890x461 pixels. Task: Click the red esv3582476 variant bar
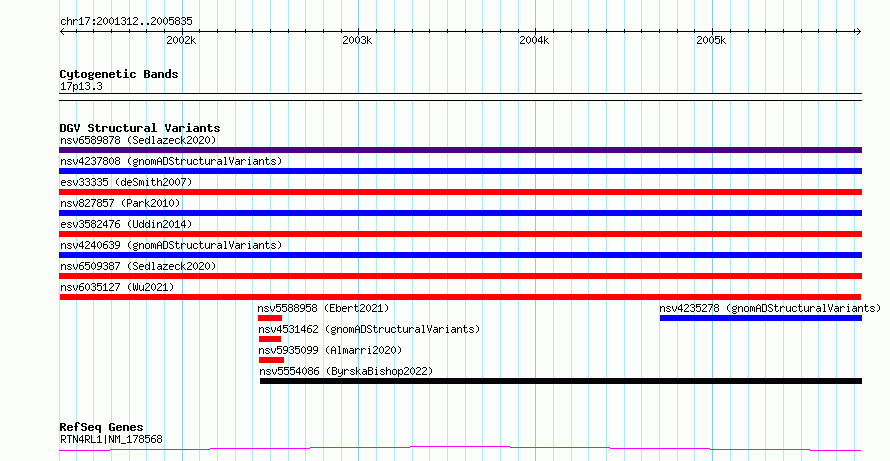pos(460,234)
